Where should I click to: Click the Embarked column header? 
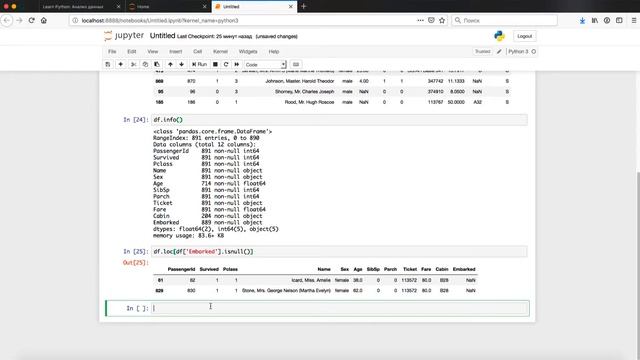tap(464, 269)
